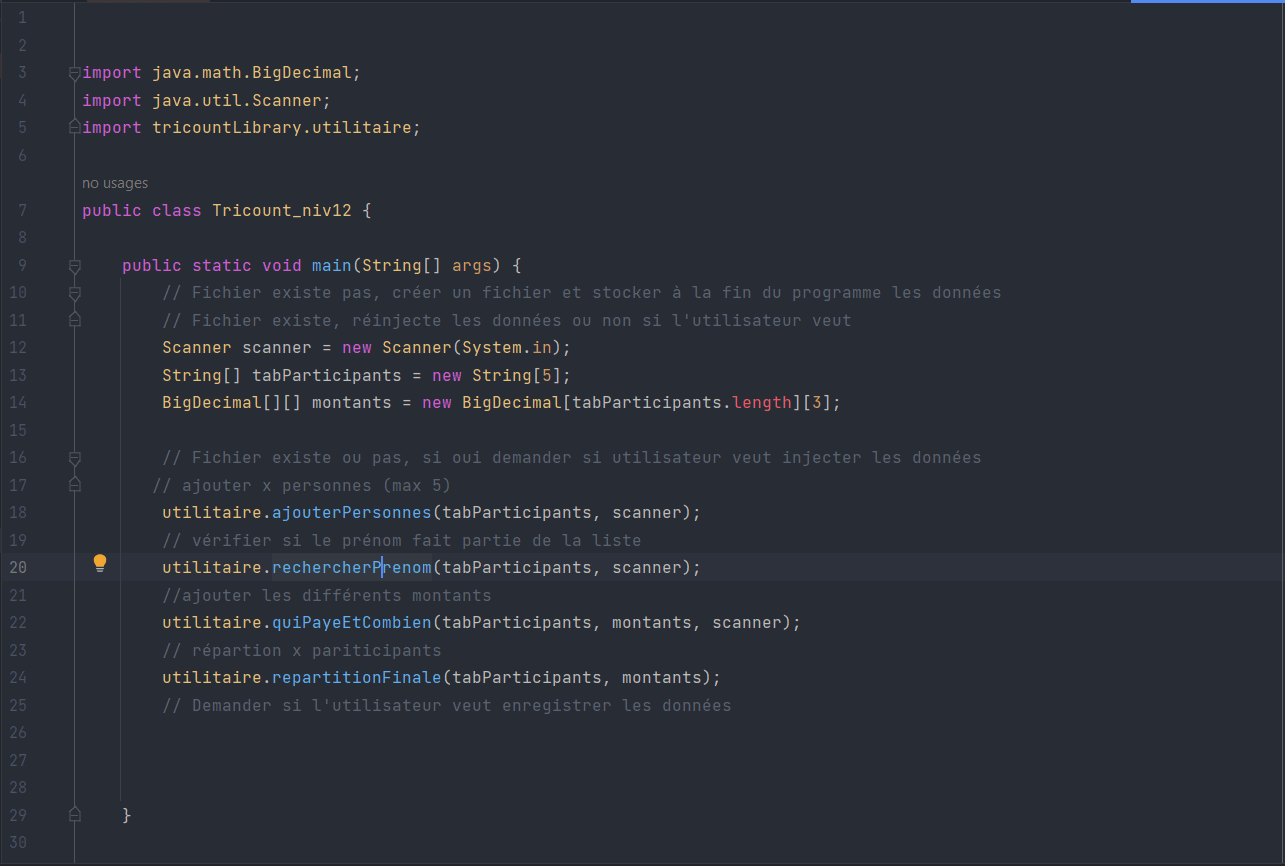Click BigDecimal in the first import statement
Viewport: 1285px width, 866px height.
point(301,73)
